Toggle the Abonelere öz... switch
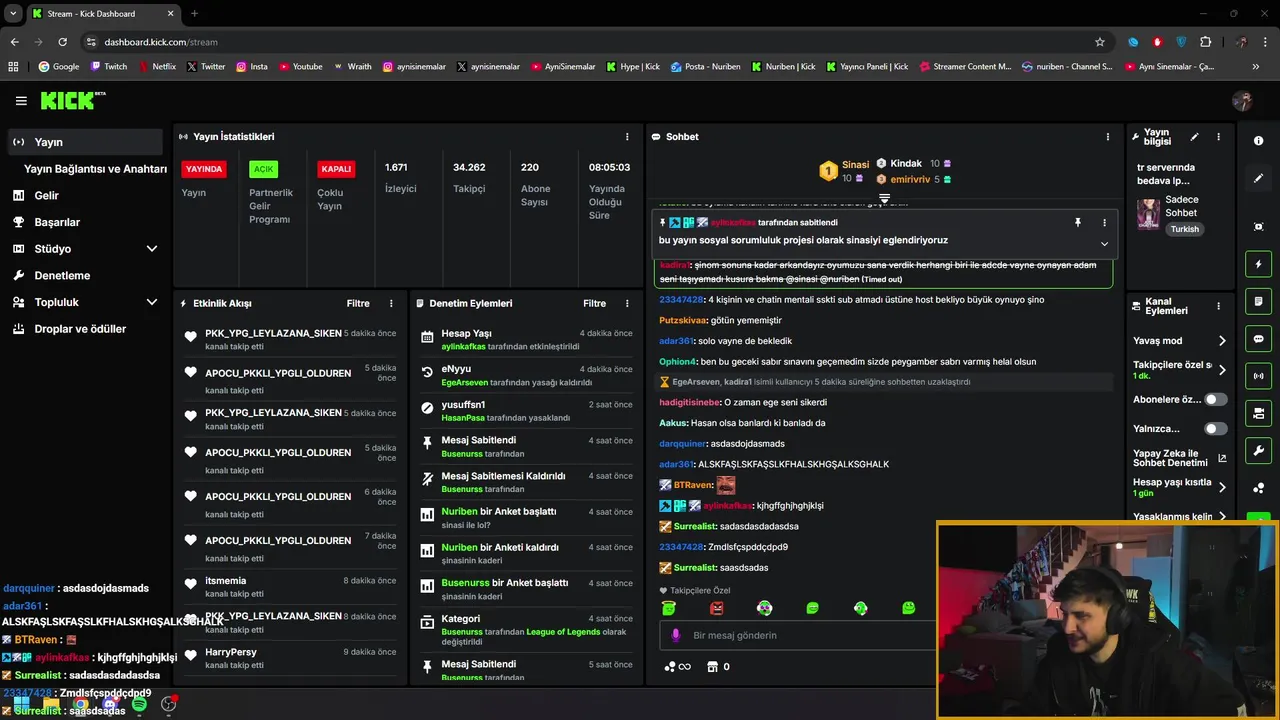Screen dimensions: 1280x720 pos(1215,399)
